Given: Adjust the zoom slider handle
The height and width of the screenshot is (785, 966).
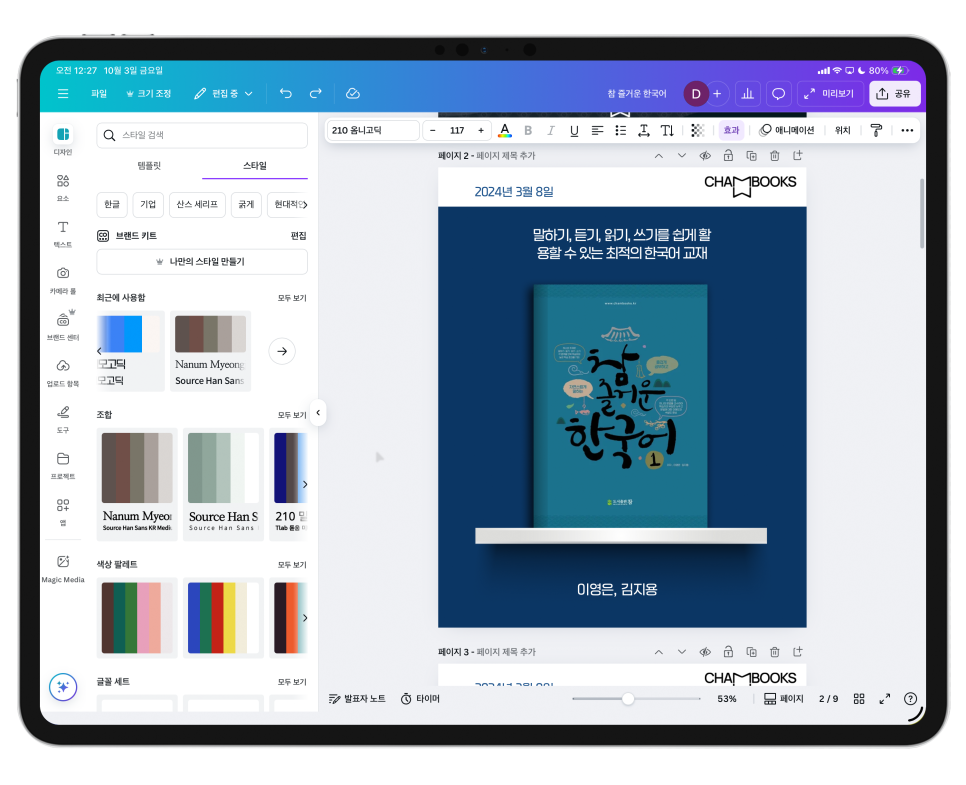Looking at the screenshot, I should tap(628, 699).
